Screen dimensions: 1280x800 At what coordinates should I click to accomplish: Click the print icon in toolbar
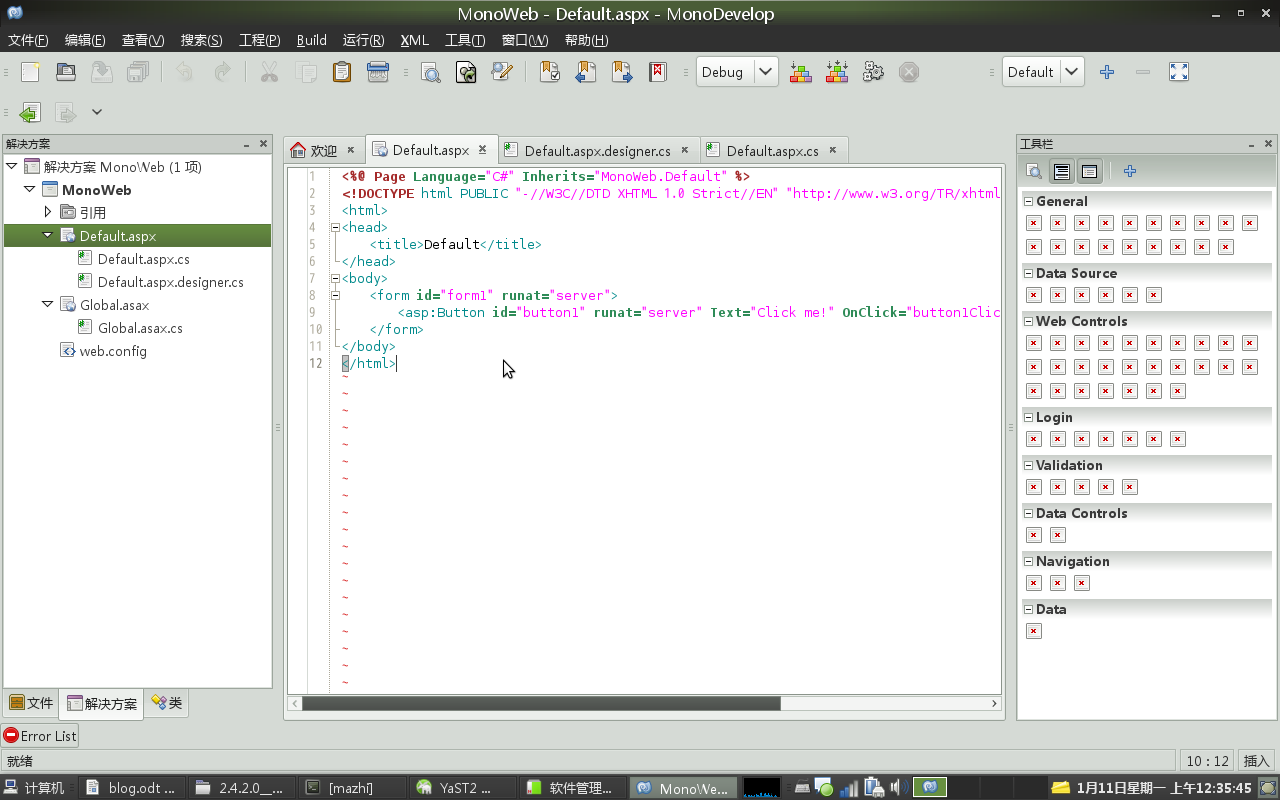[x=378, y=72]
